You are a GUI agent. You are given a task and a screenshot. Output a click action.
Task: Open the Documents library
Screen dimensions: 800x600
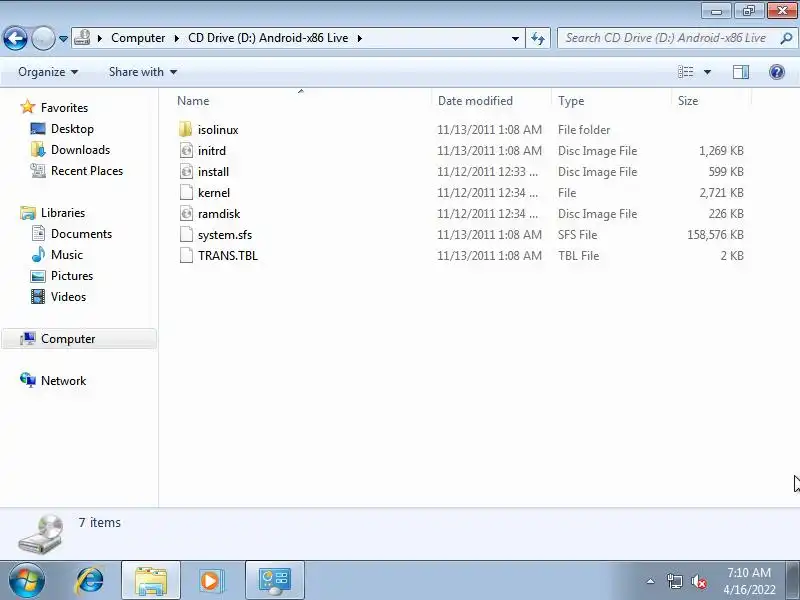tap(81, 234)
